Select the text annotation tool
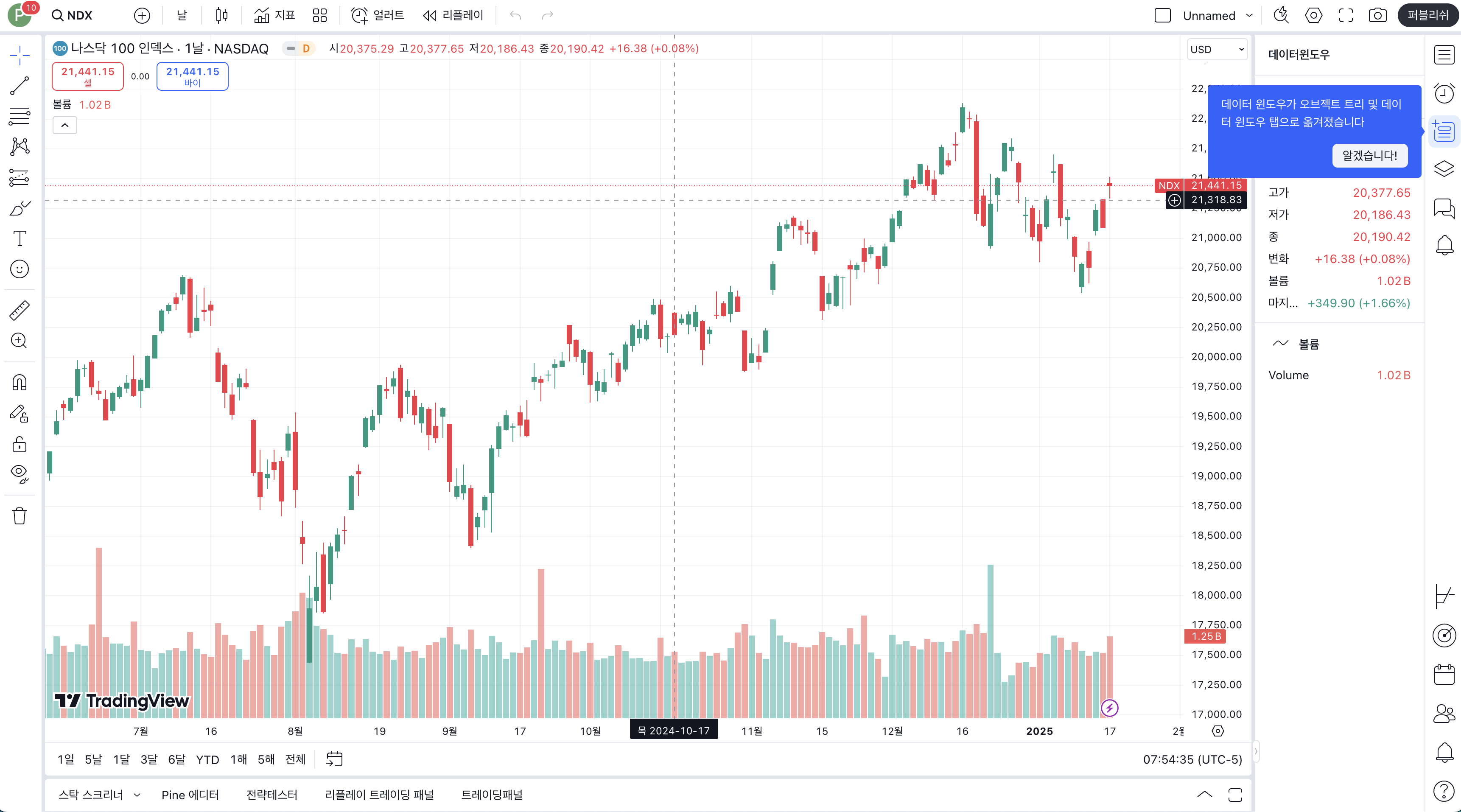Screen dimensions: 1461x812 [x=19, y=239]
